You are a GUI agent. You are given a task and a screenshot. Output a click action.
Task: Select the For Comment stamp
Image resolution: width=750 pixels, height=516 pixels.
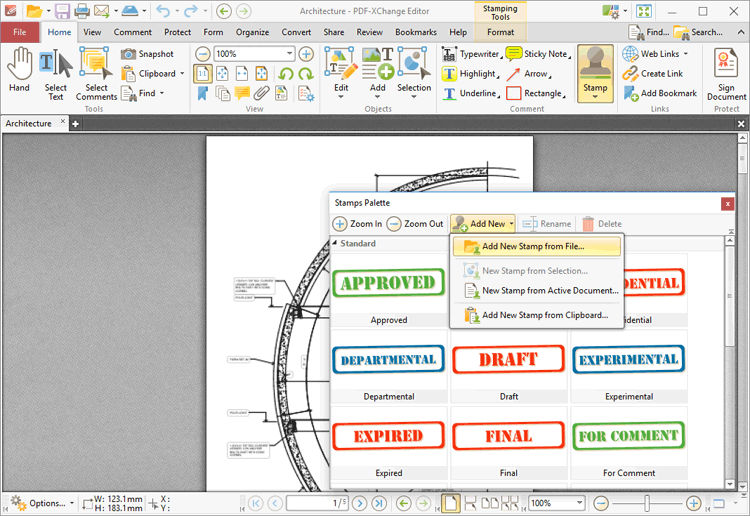pos(629,443)
